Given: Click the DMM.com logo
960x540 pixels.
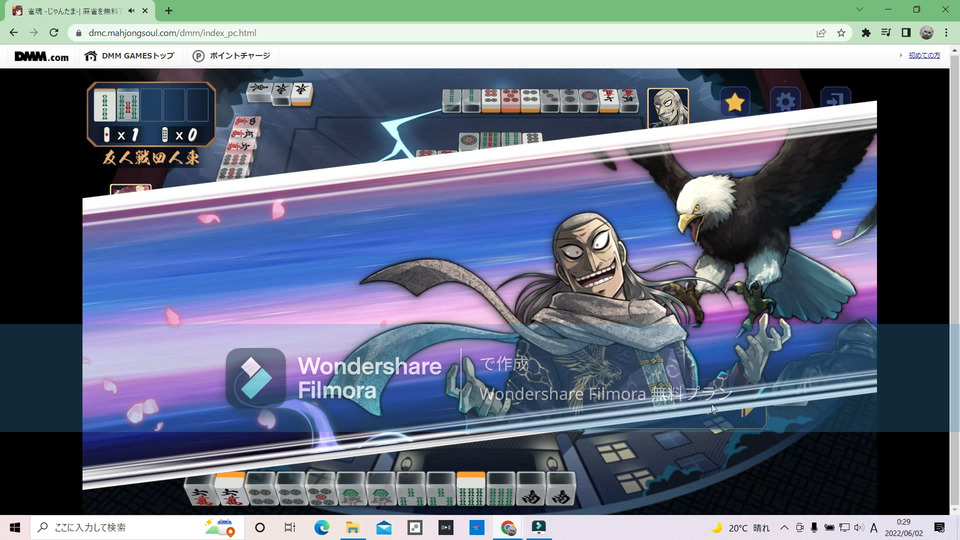Looking at the screenshot, I should pos(41,56).
